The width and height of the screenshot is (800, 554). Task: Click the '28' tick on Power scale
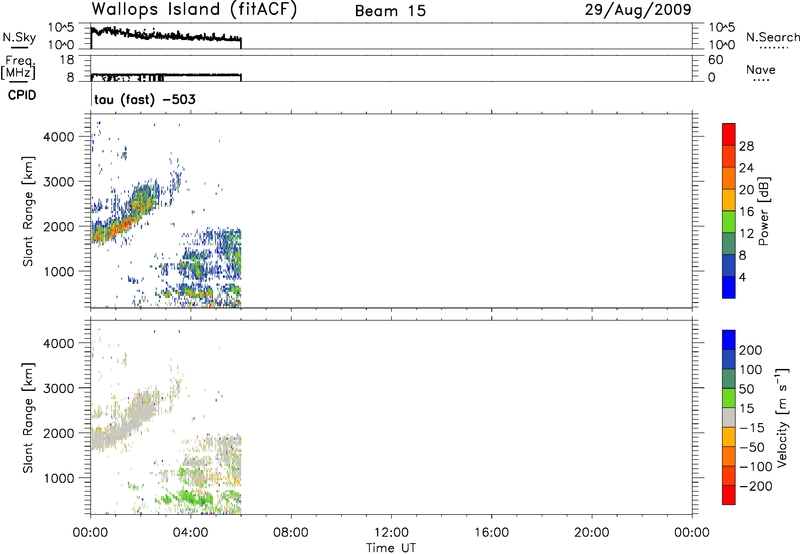[746, 146]
